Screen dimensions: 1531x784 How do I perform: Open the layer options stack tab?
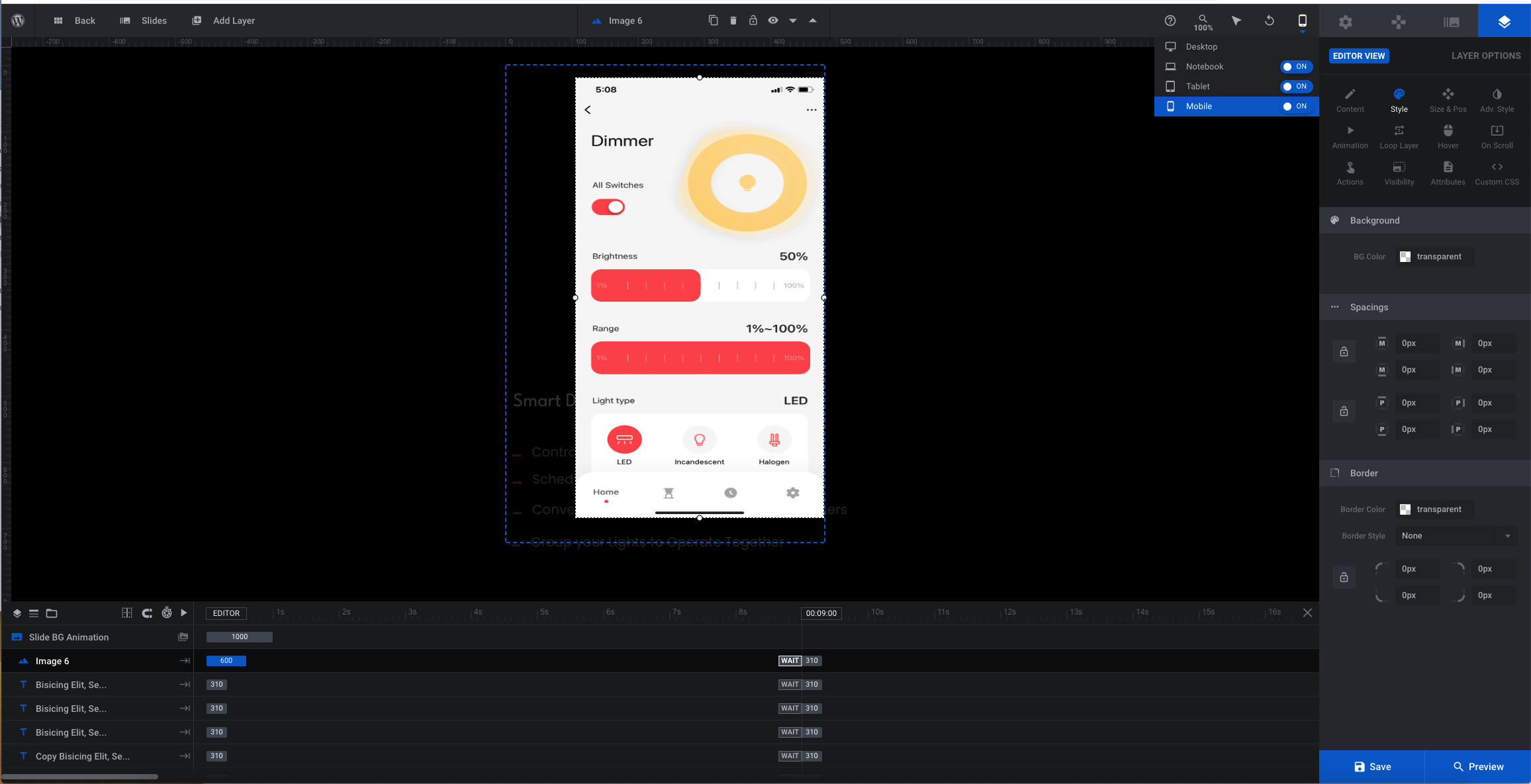1504,22
